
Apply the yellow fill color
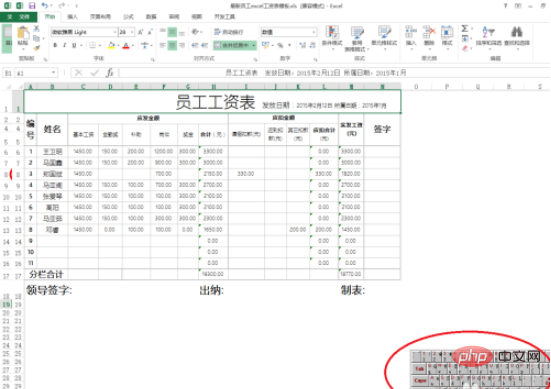111,45
